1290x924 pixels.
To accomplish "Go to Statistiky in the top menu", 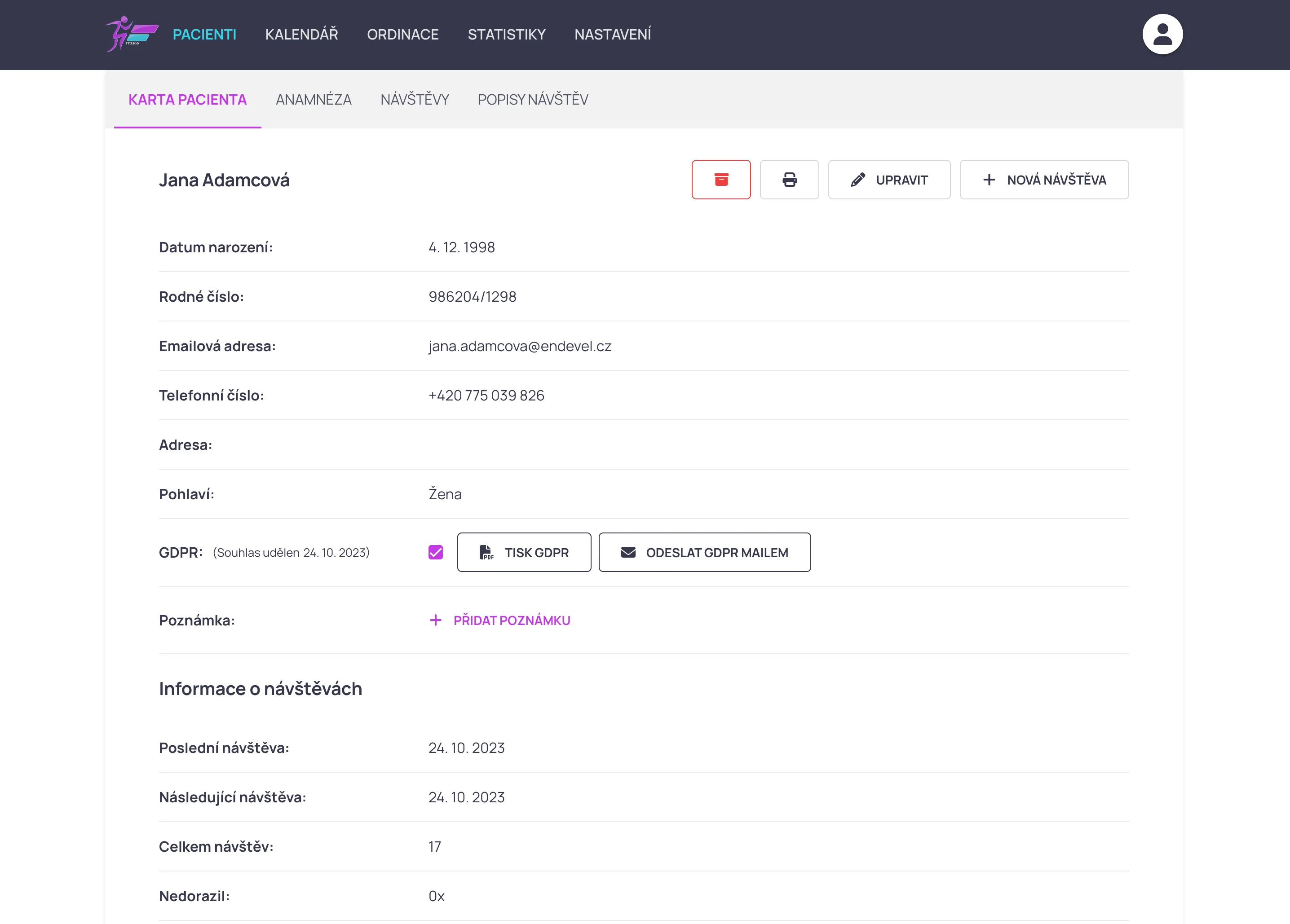I will [506, 34].
